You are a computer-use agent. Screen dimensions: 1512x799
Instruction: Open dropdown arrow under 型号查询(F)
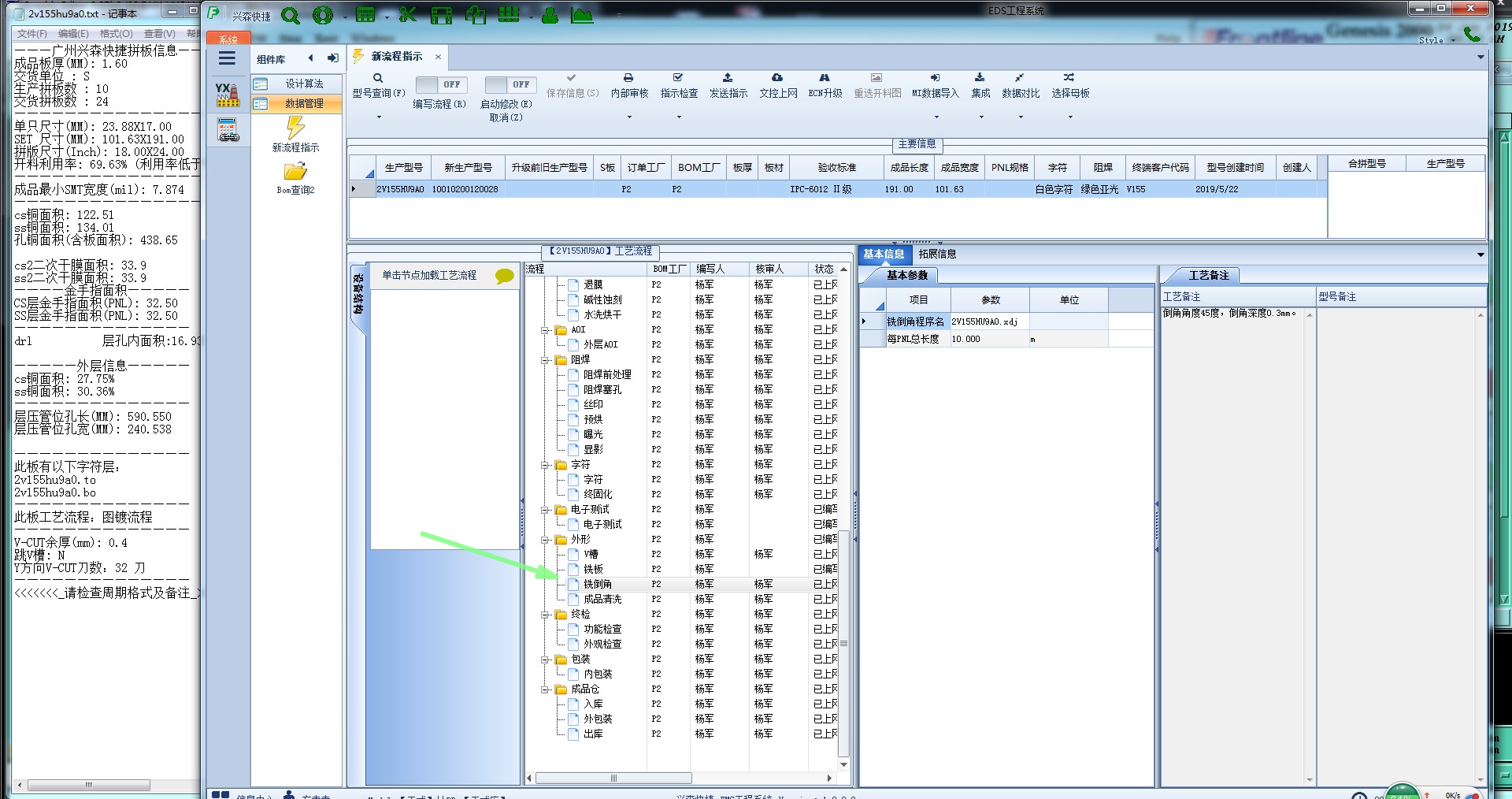click(379, 117)
